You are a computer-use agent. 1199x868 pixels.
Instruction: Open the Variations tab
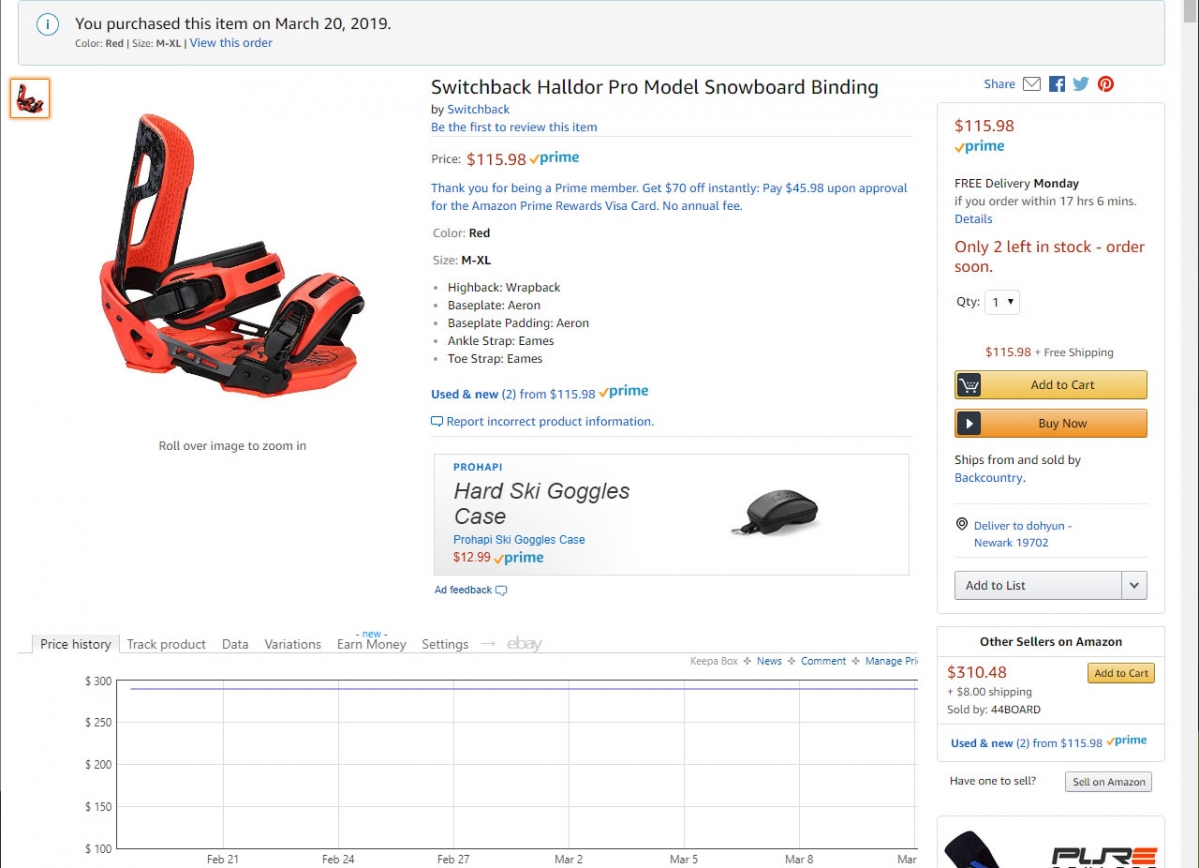(293, 645)
